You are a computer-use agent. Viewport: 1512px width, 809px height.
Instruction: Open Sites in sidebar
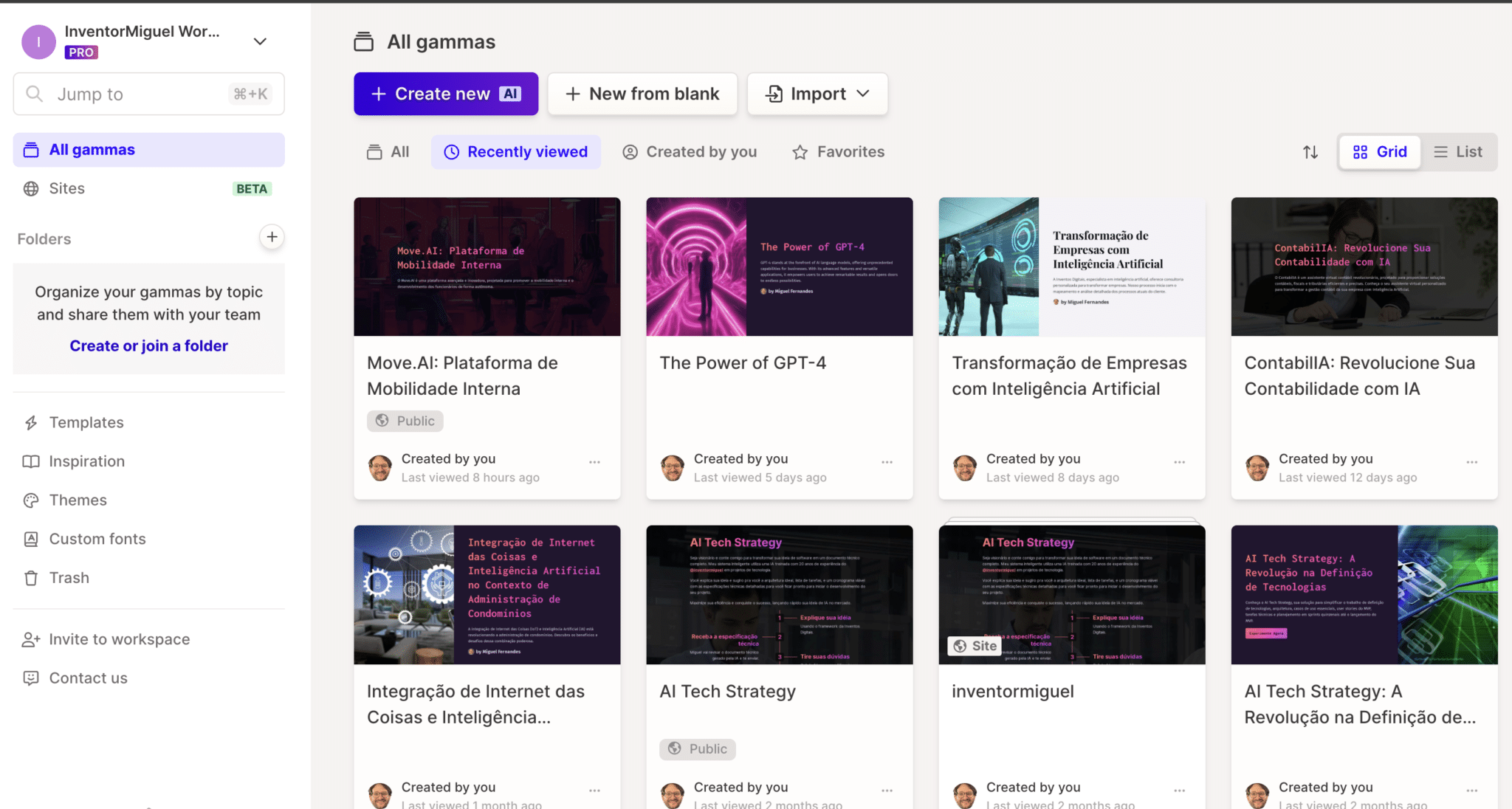click(148, 188)
